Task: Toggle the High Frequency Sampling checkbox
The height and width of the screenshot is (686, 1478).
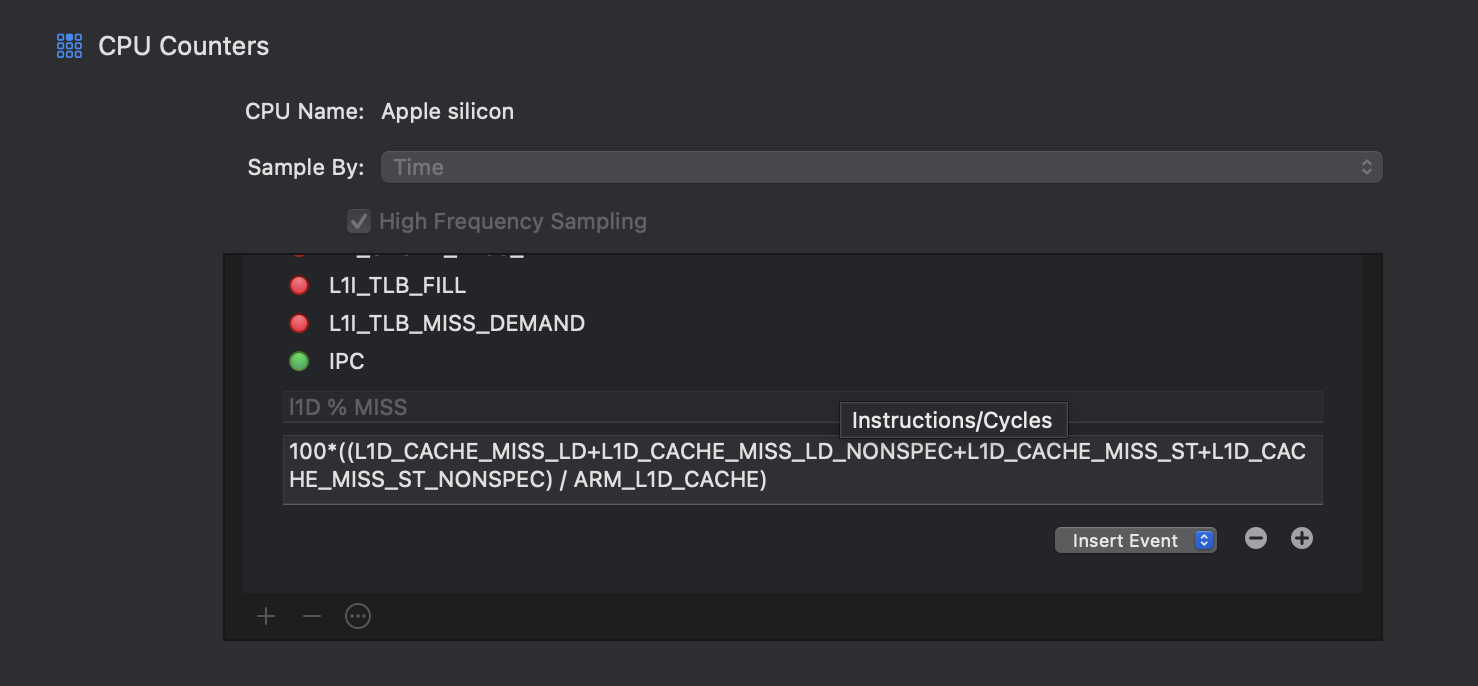Action: click(x=358, y=221)
